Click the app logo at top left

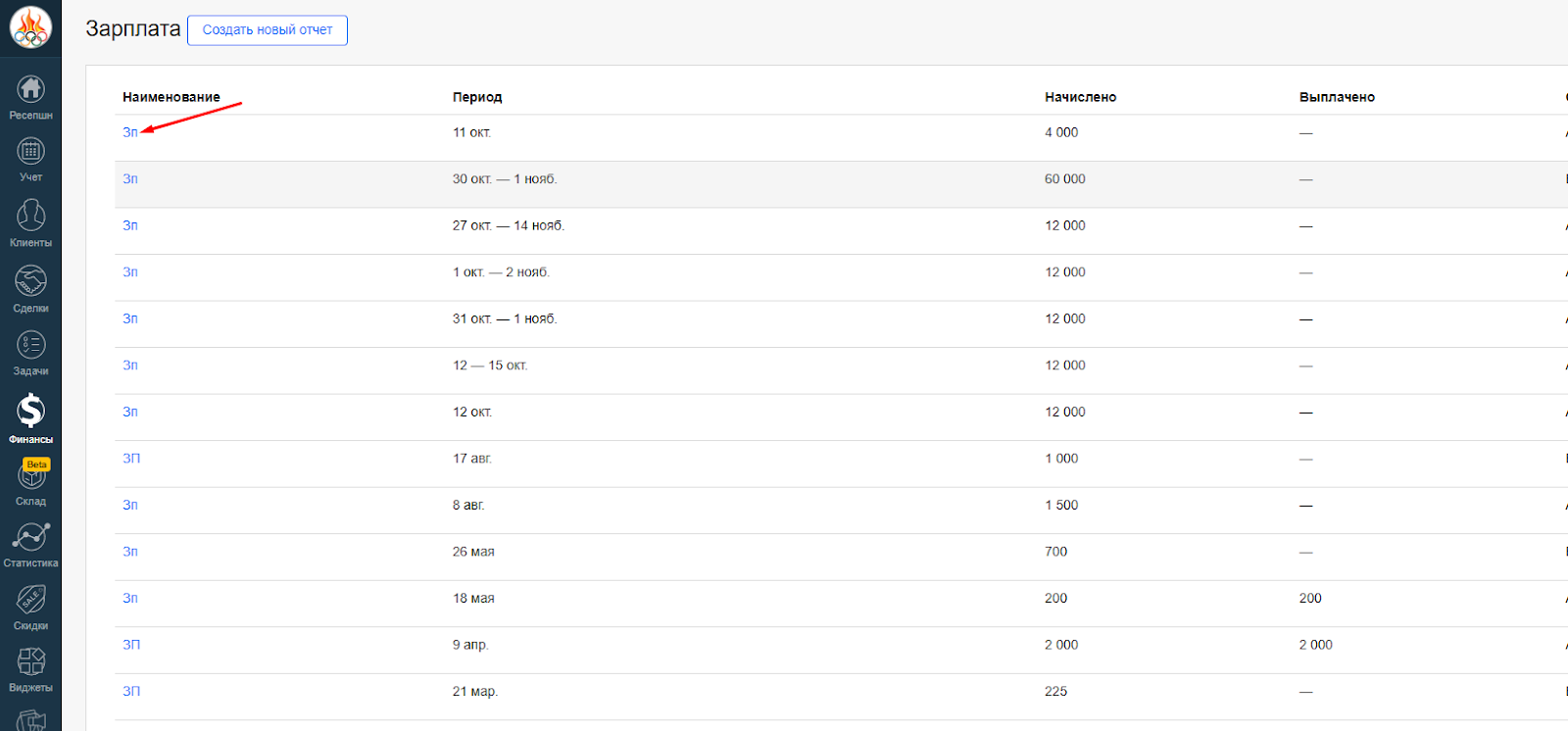pos(30,27)
